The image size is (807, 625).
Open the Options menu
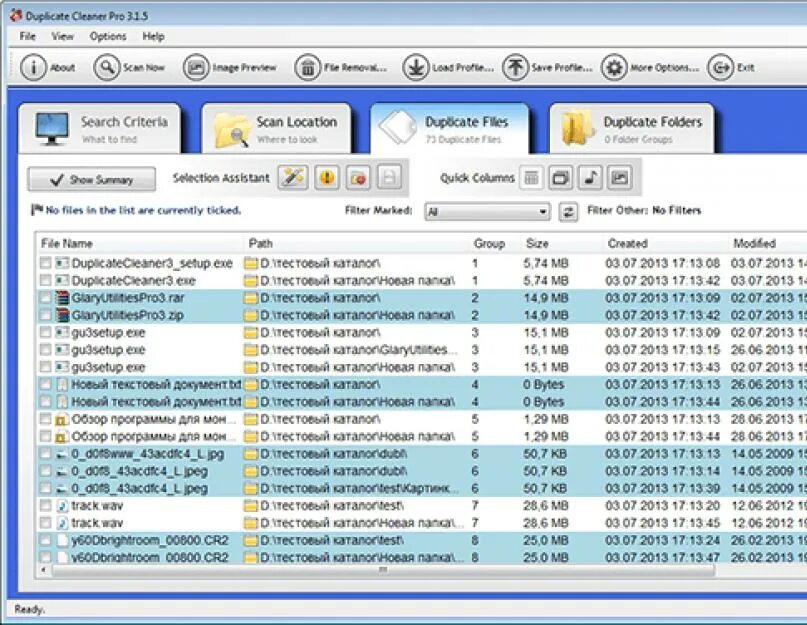click(x=108, y=37)
